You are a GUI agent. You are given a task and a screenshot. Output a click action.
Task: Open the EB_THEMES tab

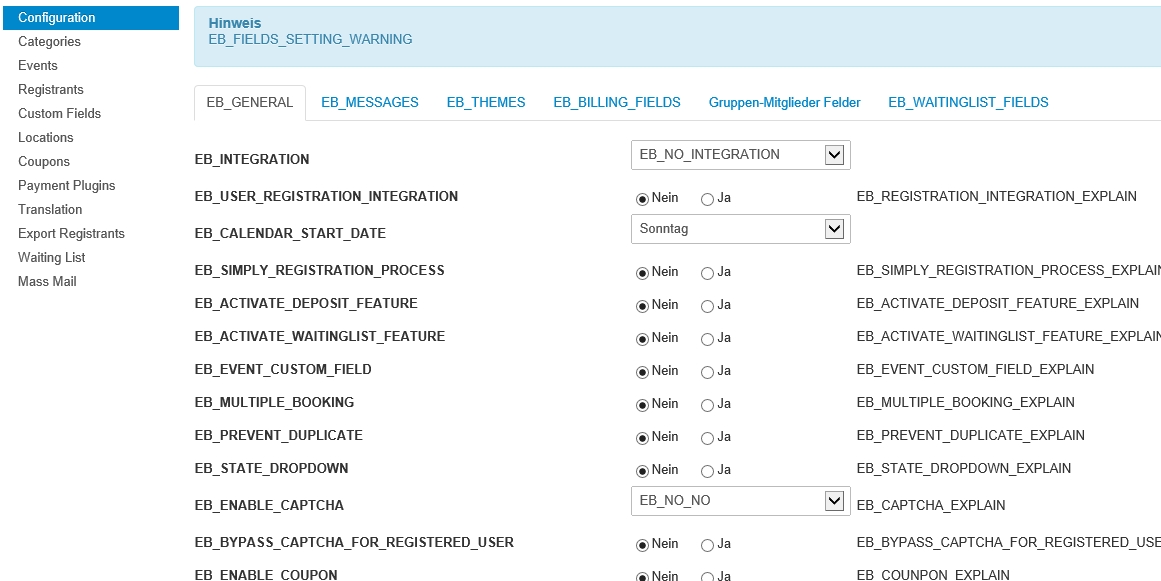486,102
